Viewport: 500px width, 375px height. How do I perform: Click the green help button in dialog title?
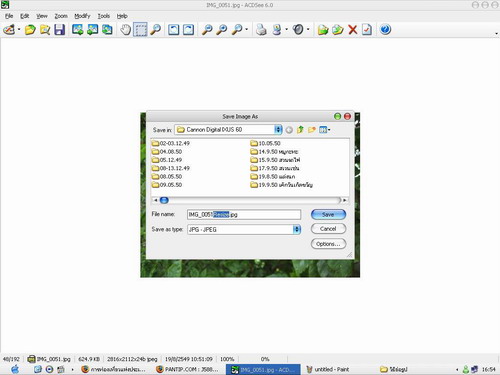pos(337,116)
